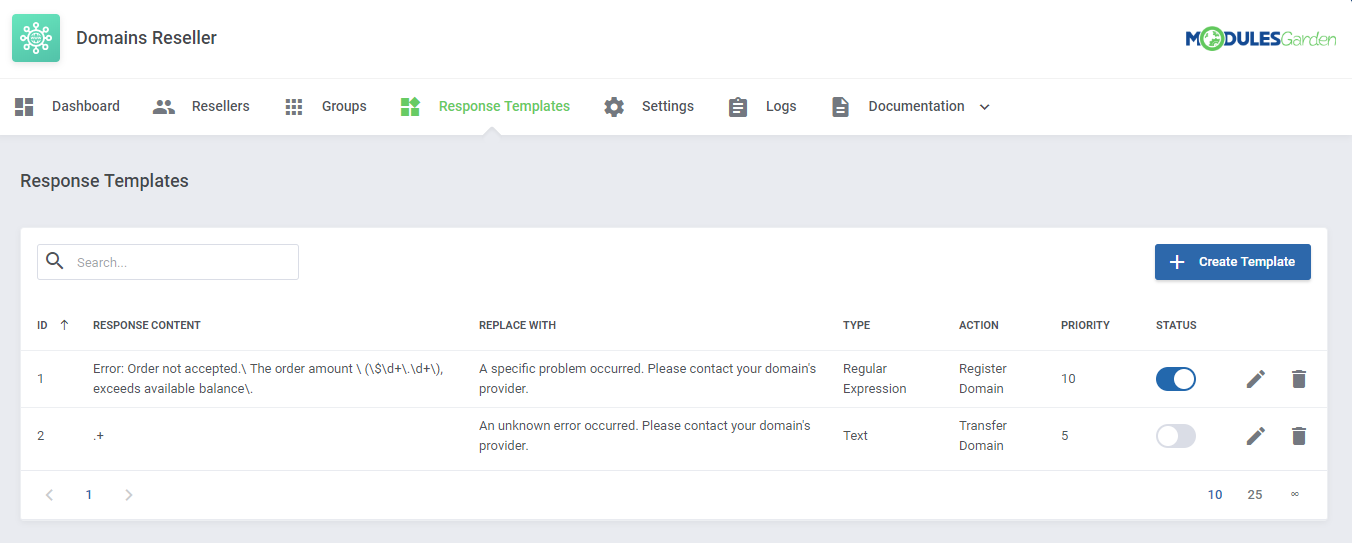Disable the status toggle for template 1
Image resolution: width=1352 pixels, height=543 pixels.
(x=1175, y=379)
